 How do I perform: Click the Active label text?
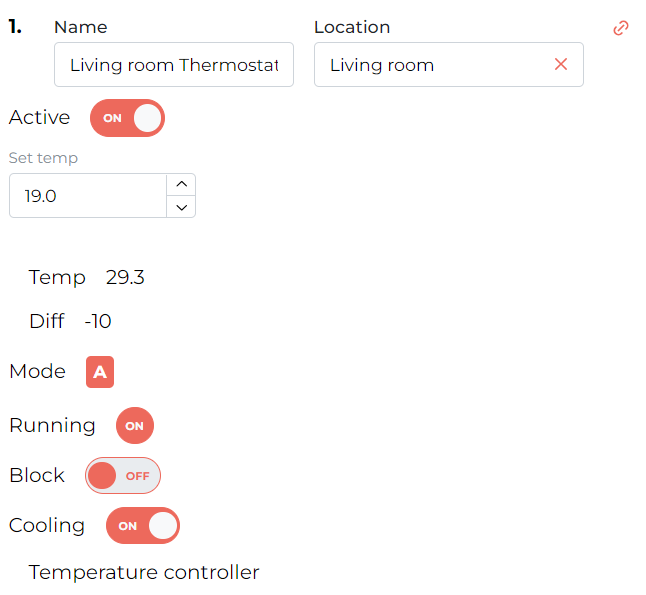pos(40,117)
